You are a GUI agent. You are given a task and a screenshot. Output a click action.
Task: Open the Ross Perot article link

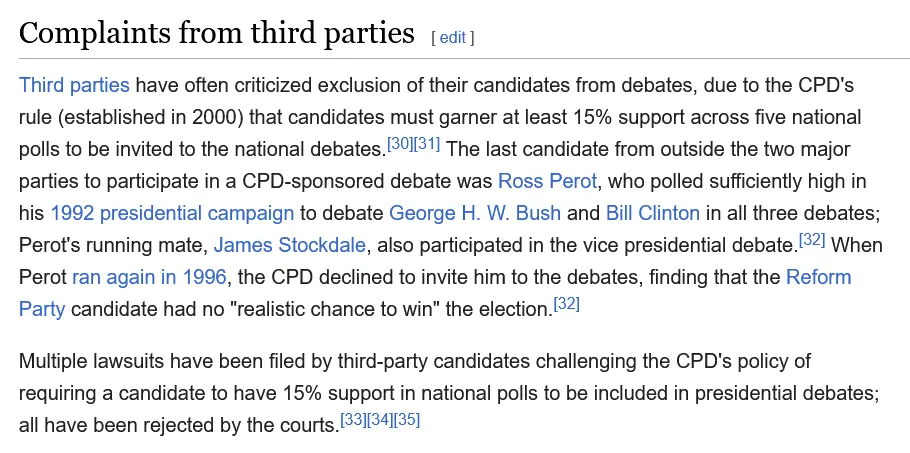(x=547, y=181)
